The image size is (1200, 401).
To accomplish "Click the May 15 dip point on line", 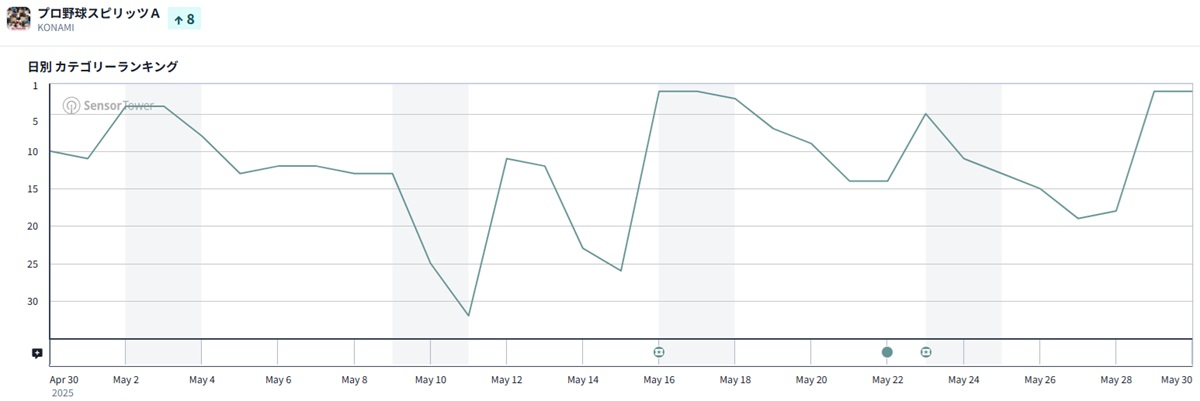I will coord(621,271).
